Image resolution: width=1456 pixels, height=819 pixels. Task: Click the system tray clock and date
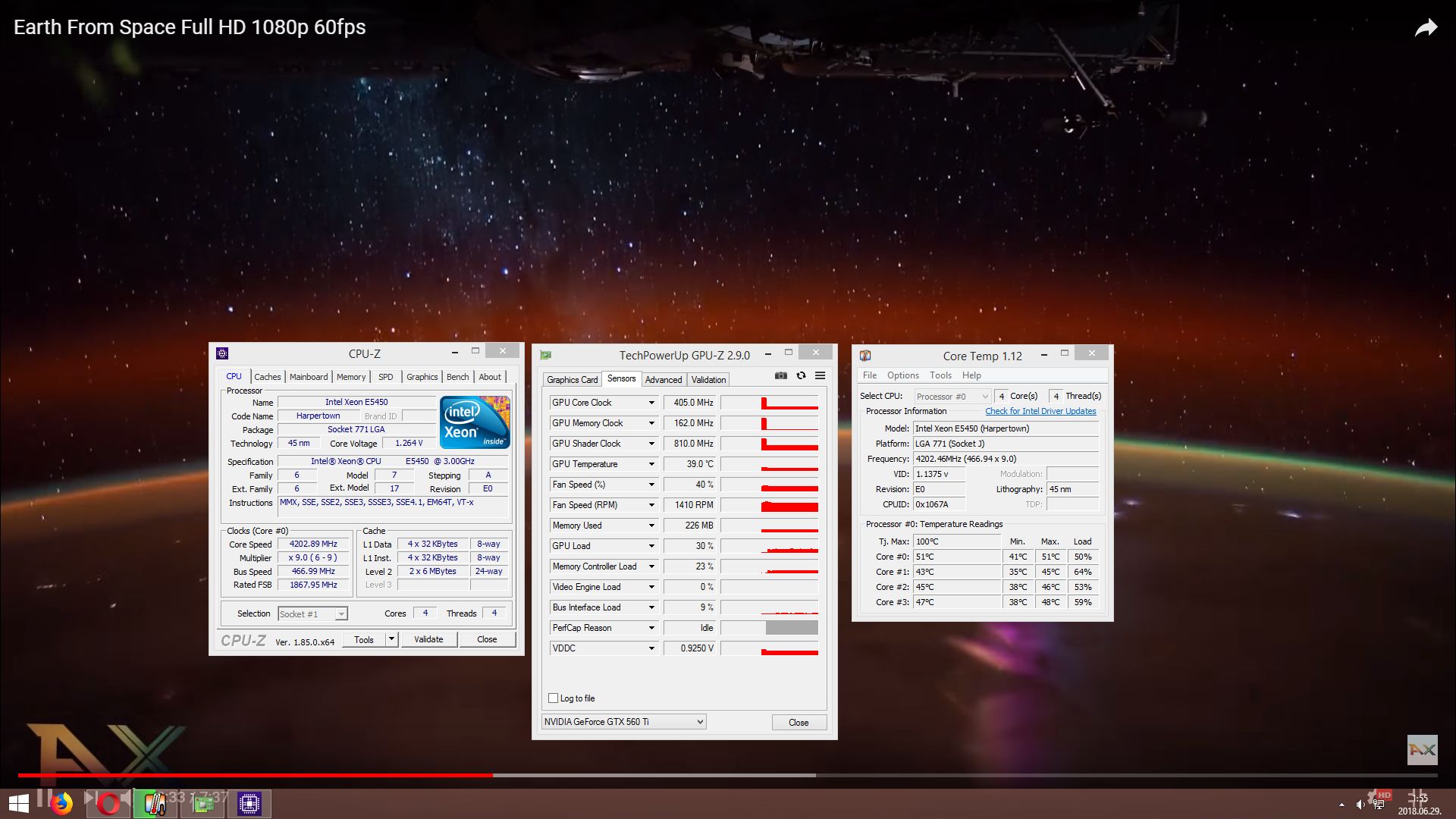(x=1419, y=805)
